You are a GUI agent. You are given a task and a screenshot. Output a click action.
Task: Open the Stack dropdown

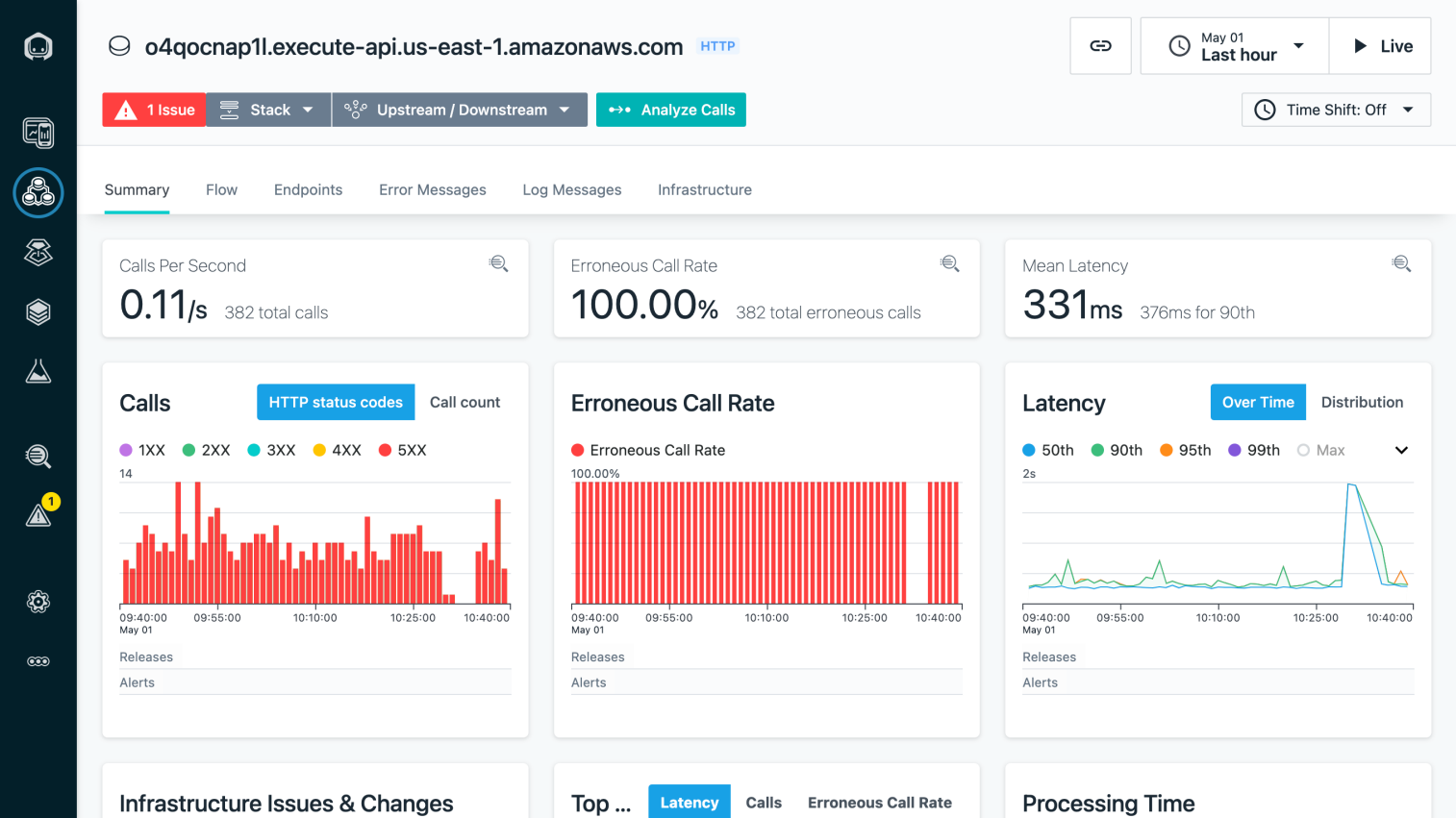pos(267,110)
